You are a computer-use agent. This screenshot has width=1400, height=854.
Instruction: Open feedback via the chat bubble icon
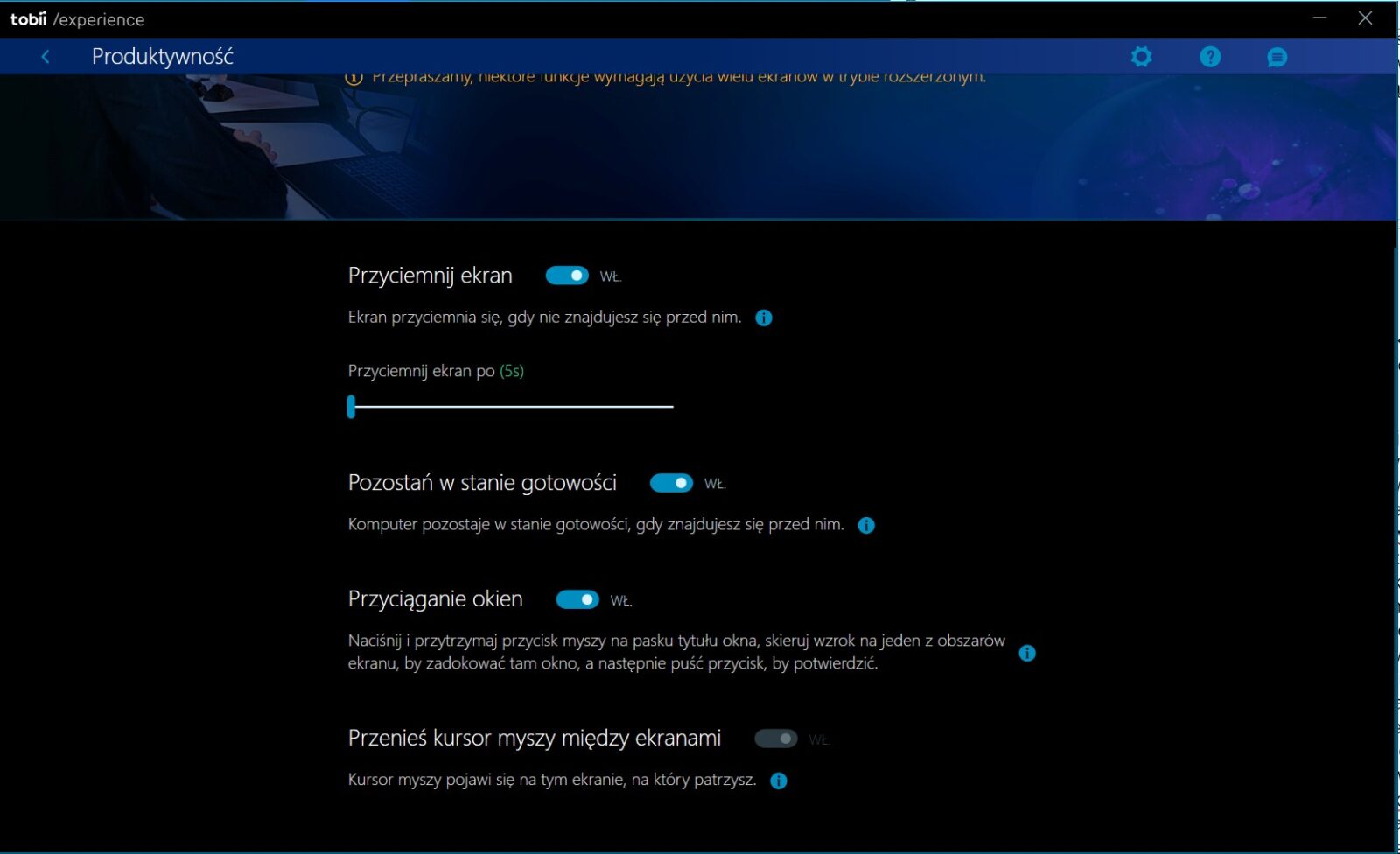coord(1277,58)
